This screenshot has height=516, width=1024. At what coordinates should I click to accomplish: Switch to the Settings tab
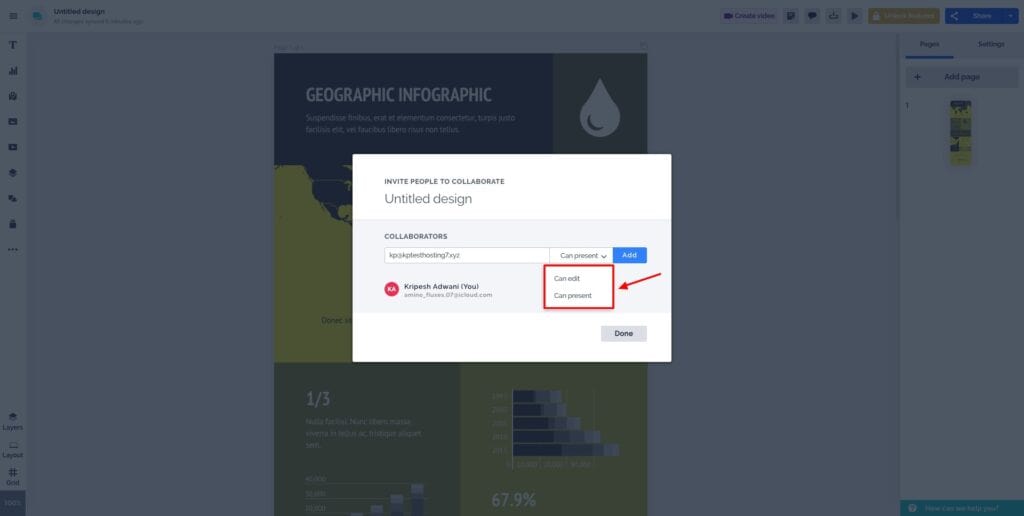[991, 45]
